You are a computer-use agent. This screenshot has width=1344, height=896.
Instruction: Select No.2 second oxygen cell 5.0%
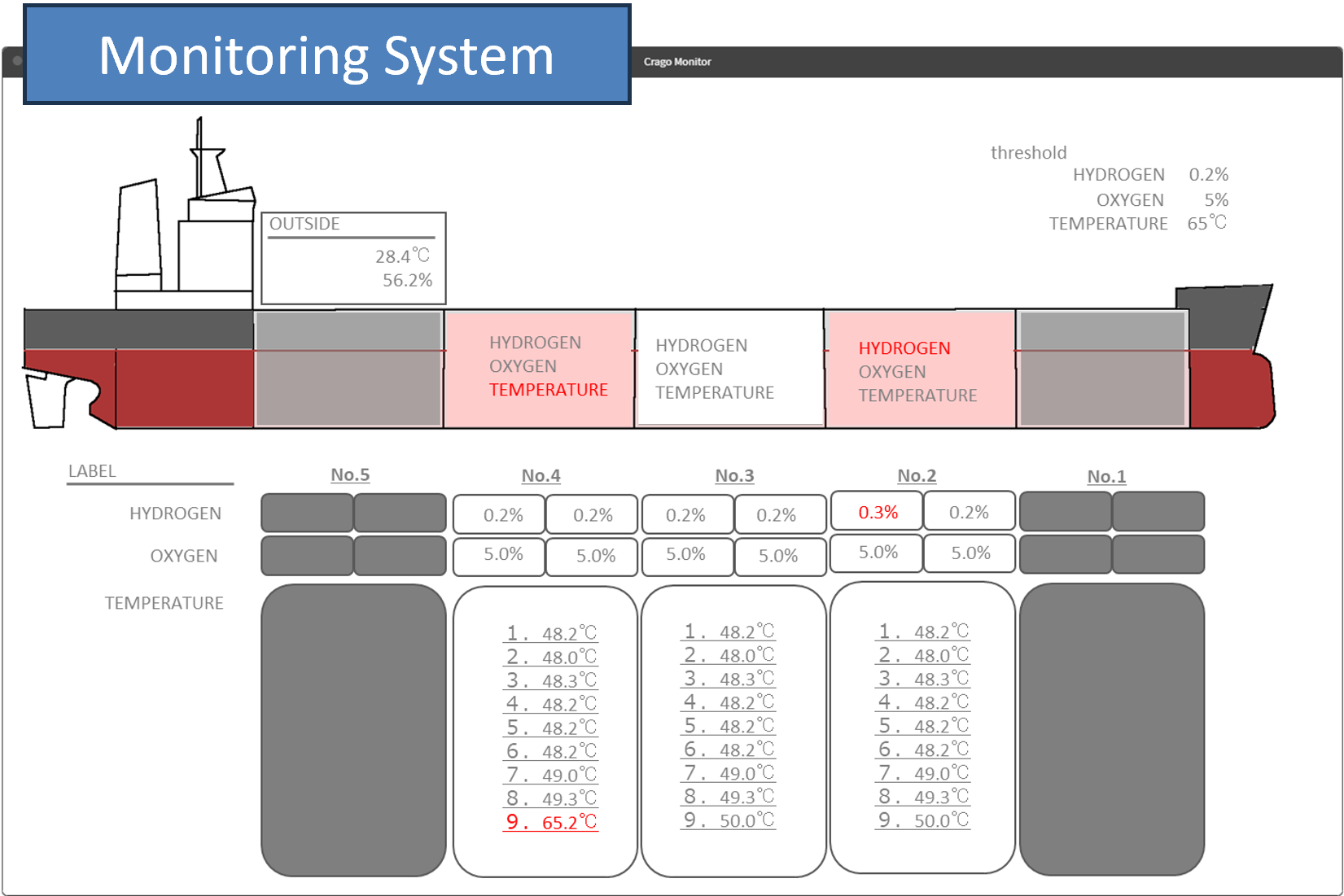point(970,553)
